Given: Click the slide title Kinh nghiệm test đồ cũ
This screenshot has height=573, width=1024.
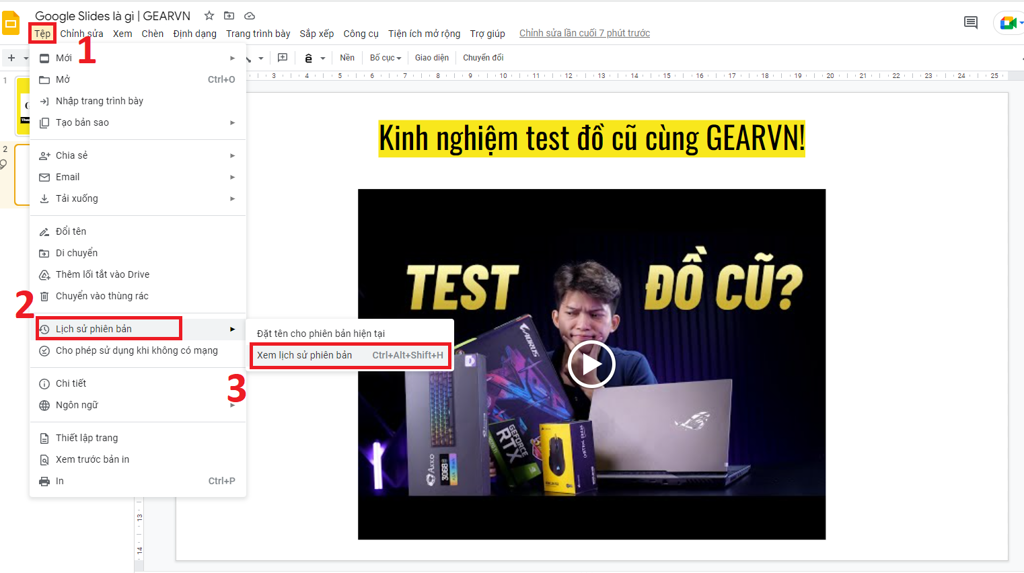Looking at the screenshot, I should 592,139.
